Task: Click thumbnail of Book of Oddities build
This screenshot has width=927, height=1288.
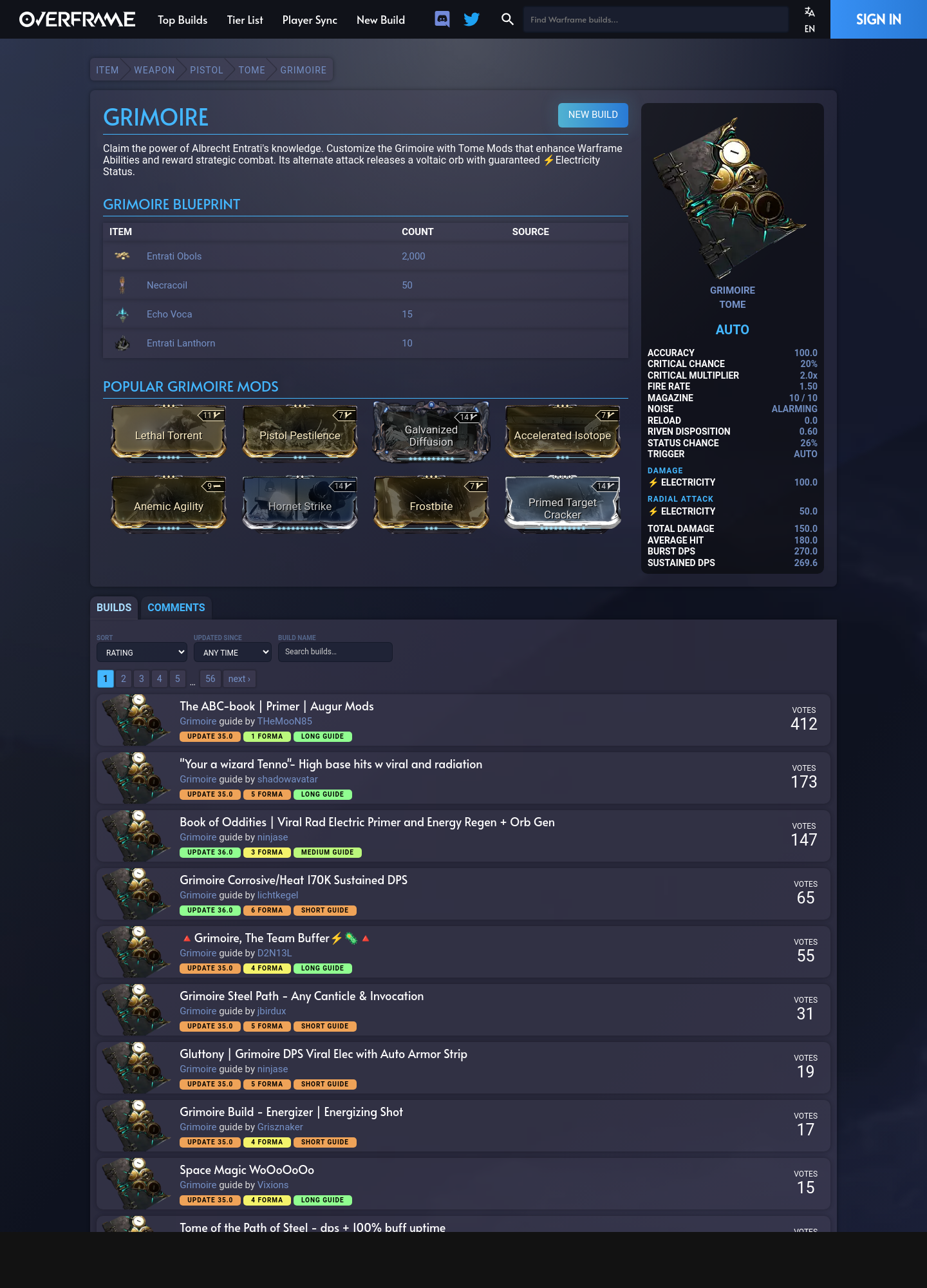Action: click(135, 836)
